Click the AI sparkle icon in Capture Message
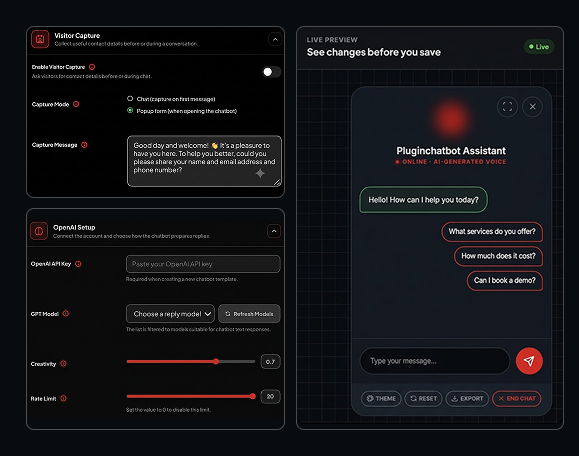This screenshot has width=579, height=456. [260, 173]
